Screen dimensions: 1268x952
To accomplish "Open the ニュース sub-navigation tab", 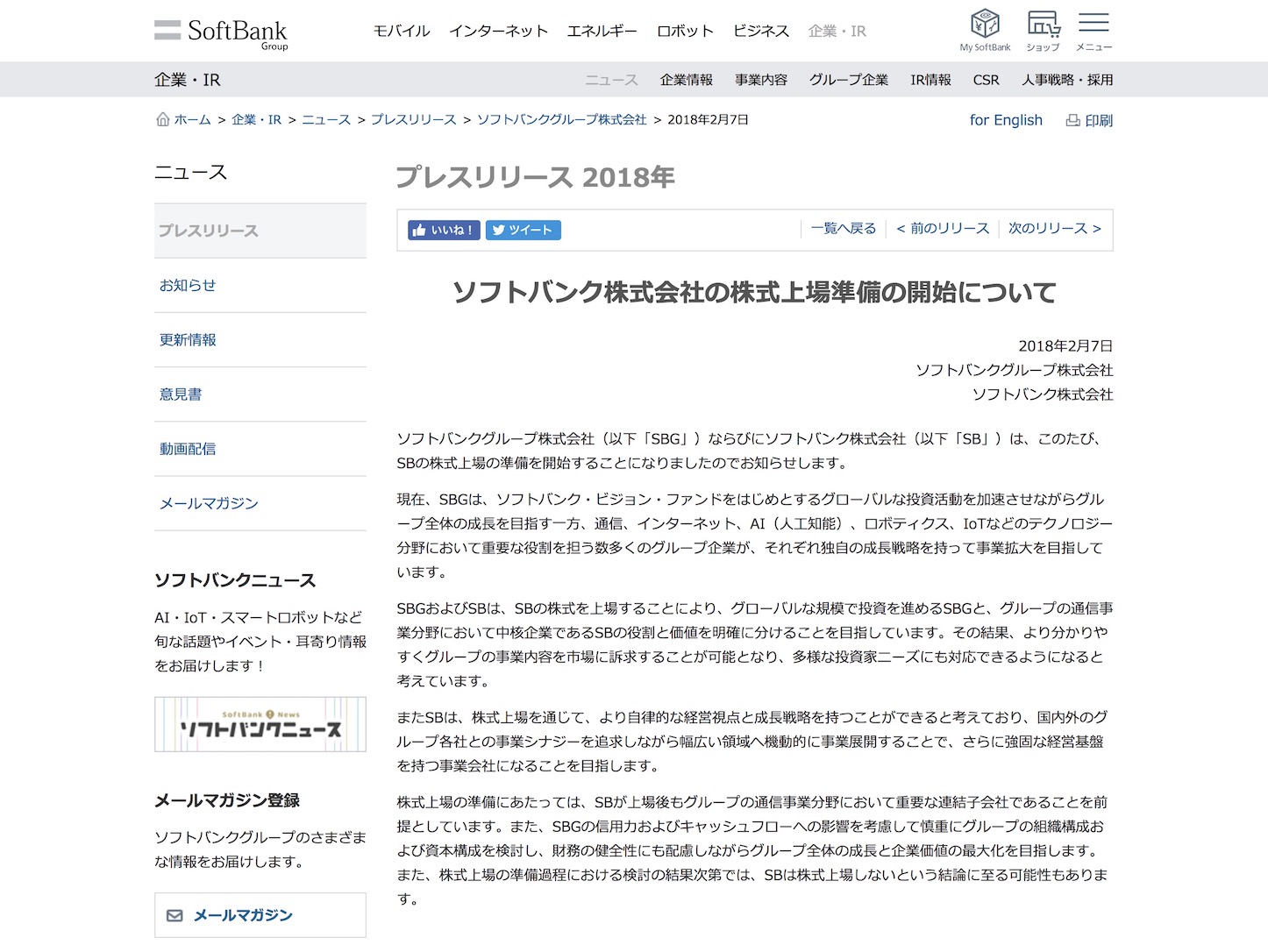I will coord(611,80).
